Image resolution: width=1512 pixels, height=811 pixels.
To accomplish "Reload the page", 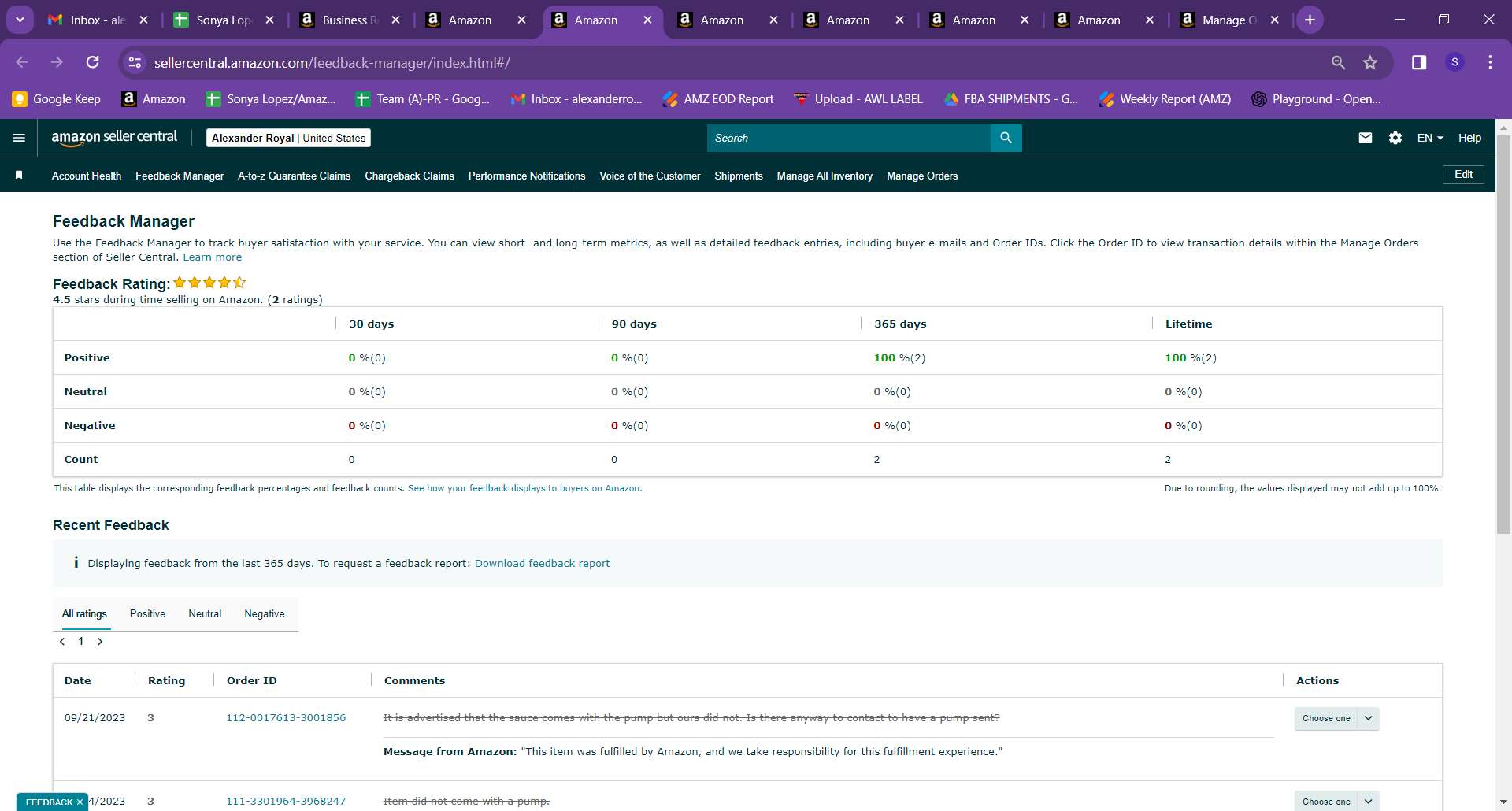I will coord(93,62).
